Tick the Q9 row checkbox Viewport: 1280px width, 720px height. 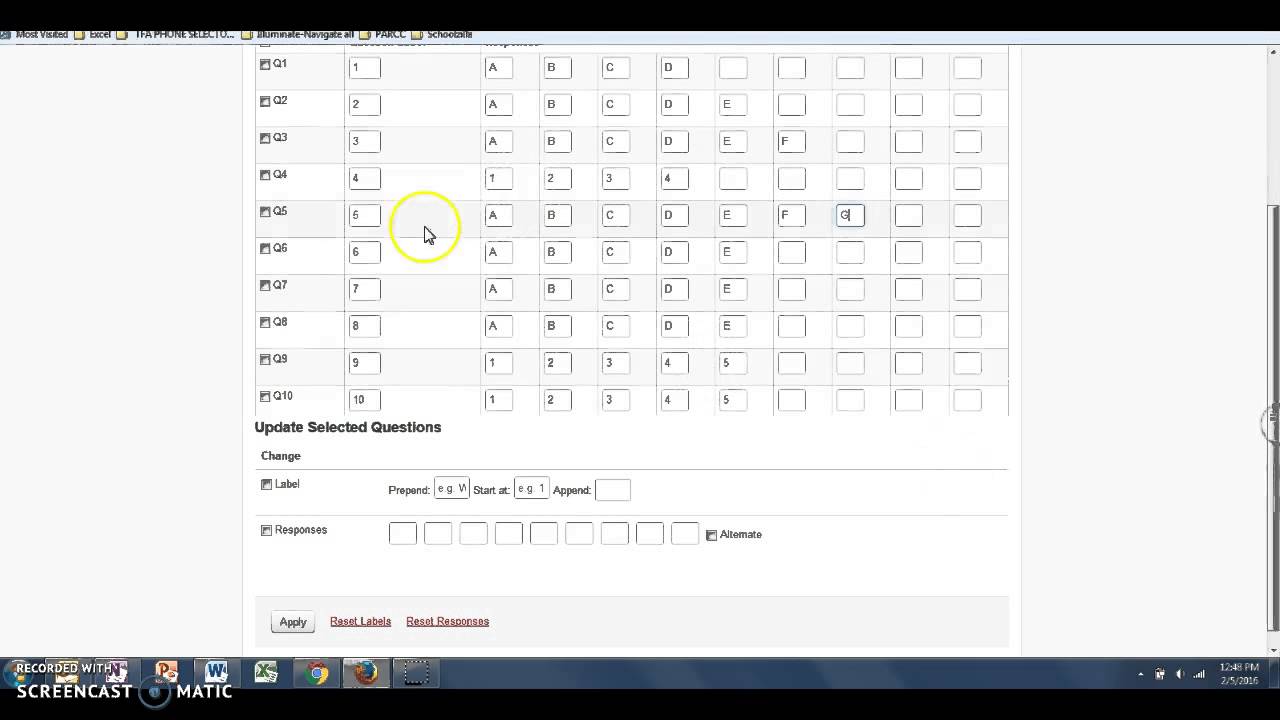pyautogui.click(x=265, y=360)
